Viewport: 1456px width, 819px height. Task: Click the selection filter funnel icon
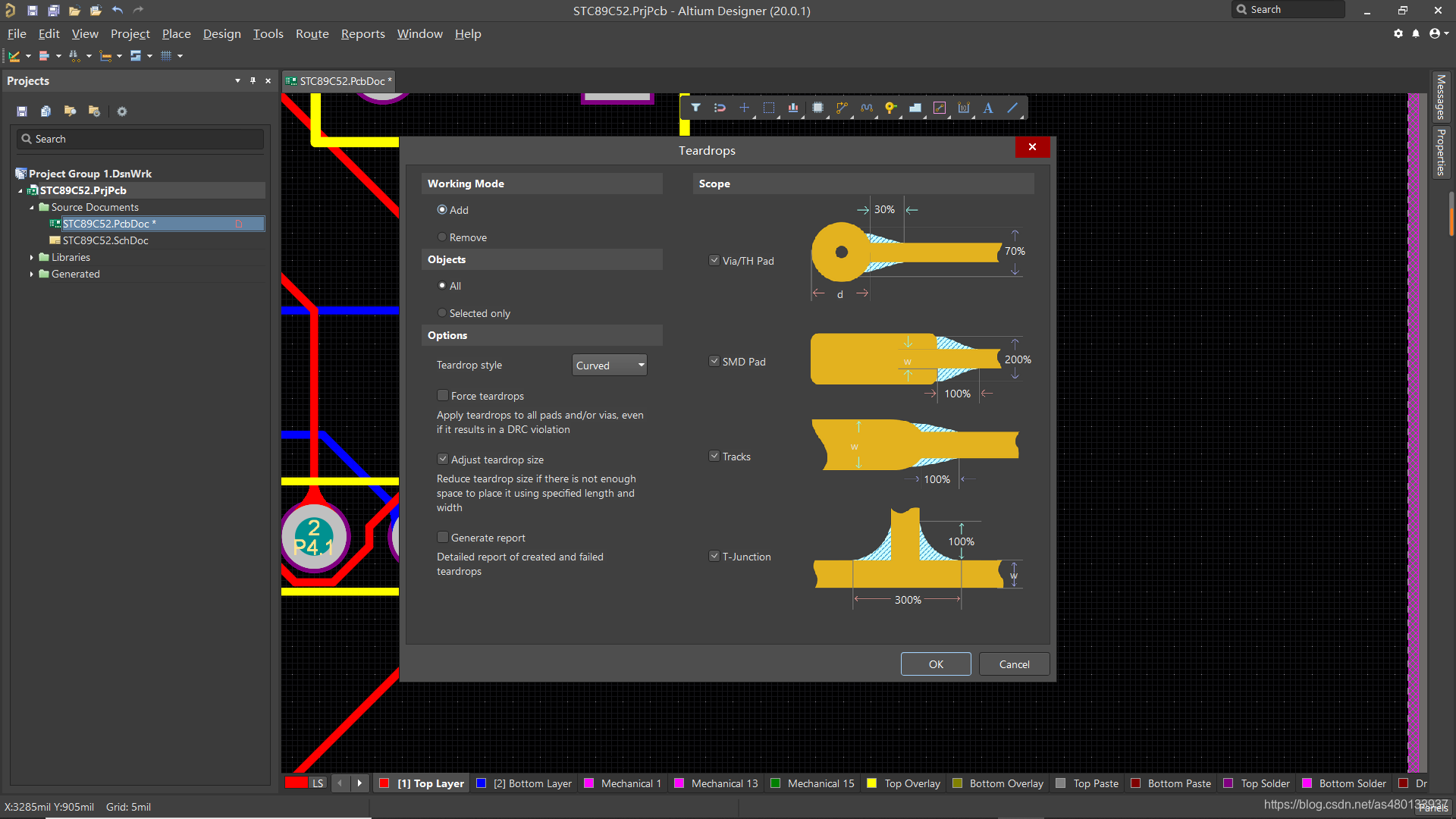click(x=695, y=108)
